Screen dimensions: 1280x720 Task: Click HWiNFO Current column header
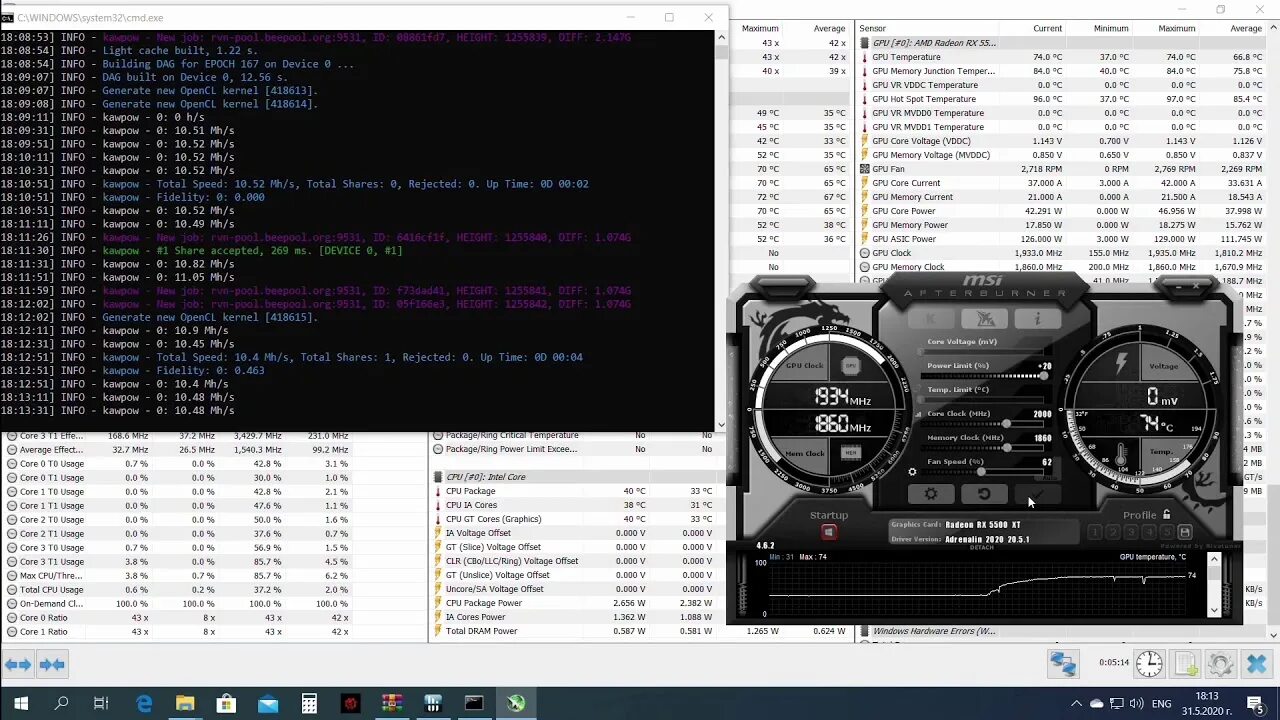pyautogui.click(x=1047, y=28)
